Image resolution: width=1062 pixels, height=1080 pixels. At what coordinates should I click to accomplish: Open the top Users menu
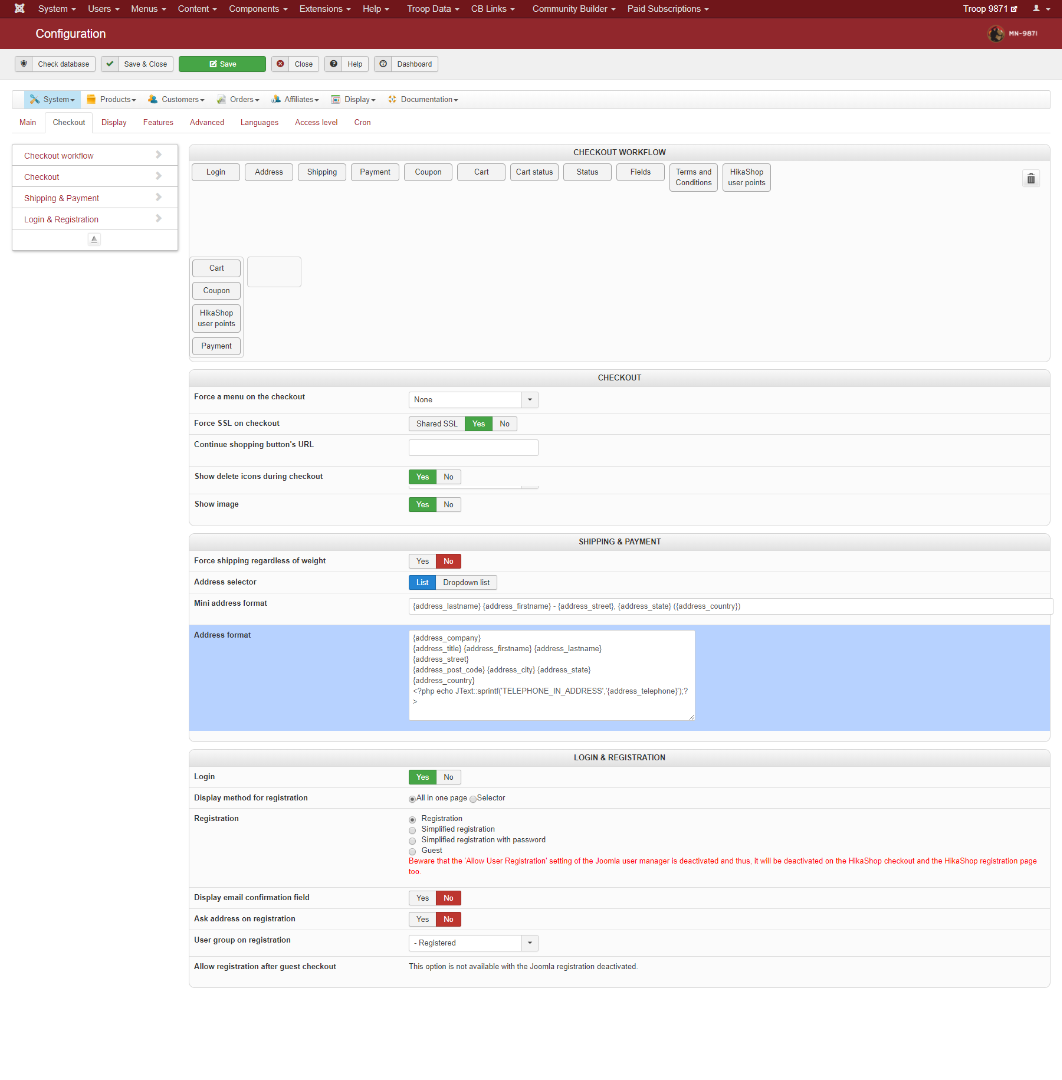coord(103,9)
